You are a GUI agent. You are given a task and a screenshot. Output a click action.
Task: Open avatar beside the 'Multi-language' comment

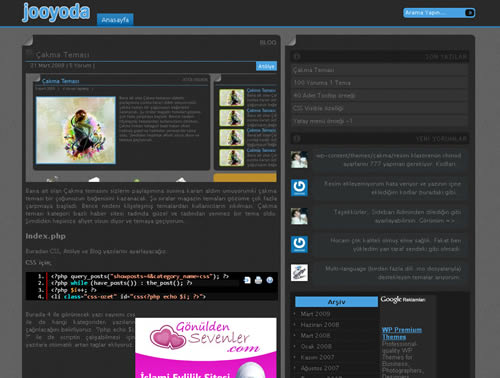tap(299, 273)
